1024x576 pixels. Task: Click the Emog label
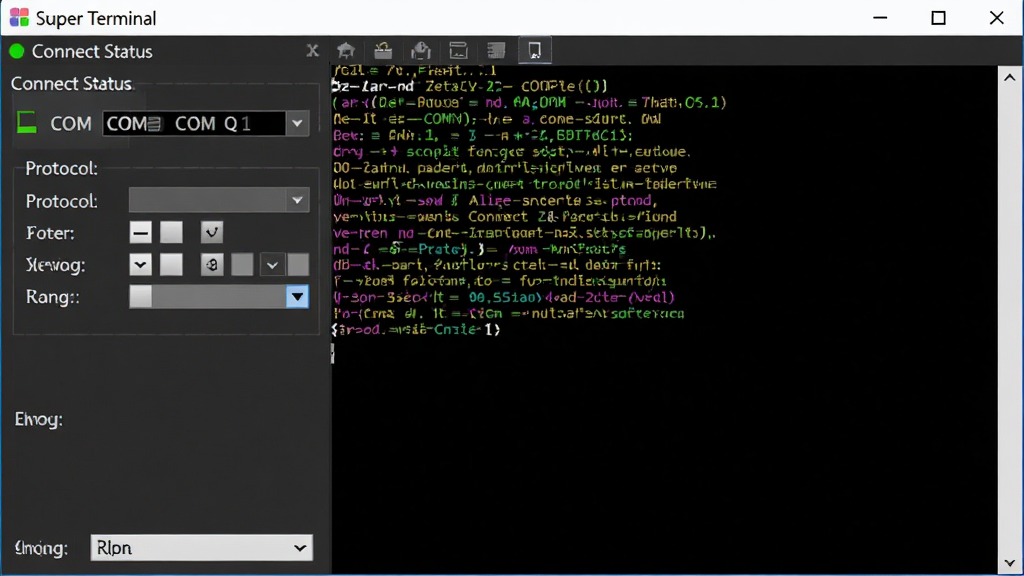(39, 419)
